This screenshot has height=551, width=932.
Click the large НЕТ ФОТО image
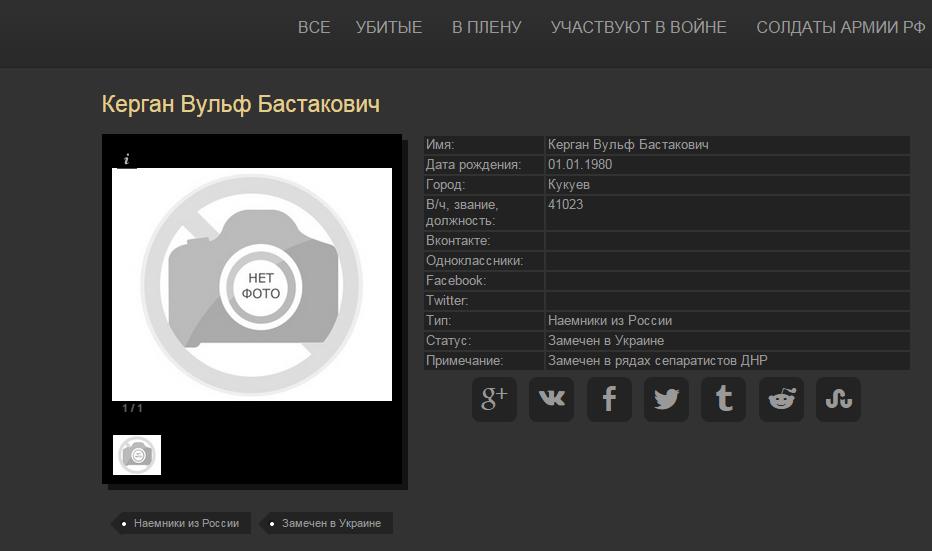click(252, 284)
